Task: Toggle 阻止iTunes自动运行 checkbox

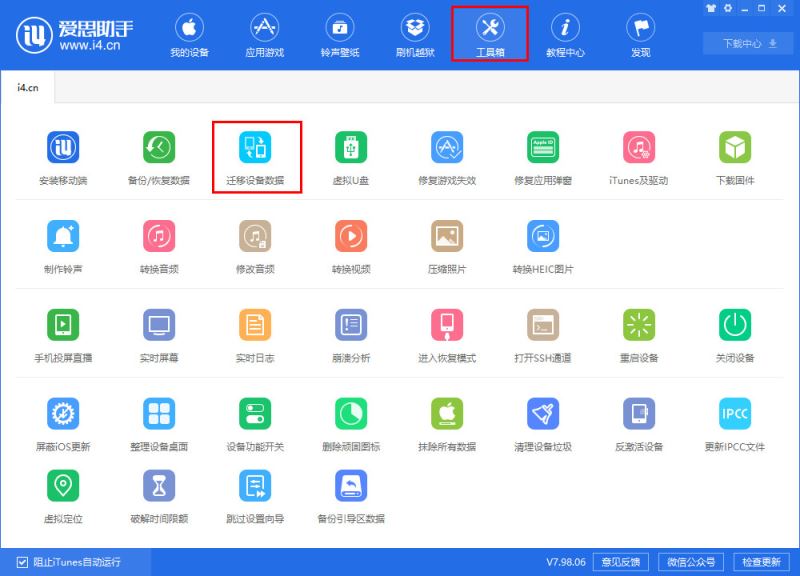Action: click(22, 562)
